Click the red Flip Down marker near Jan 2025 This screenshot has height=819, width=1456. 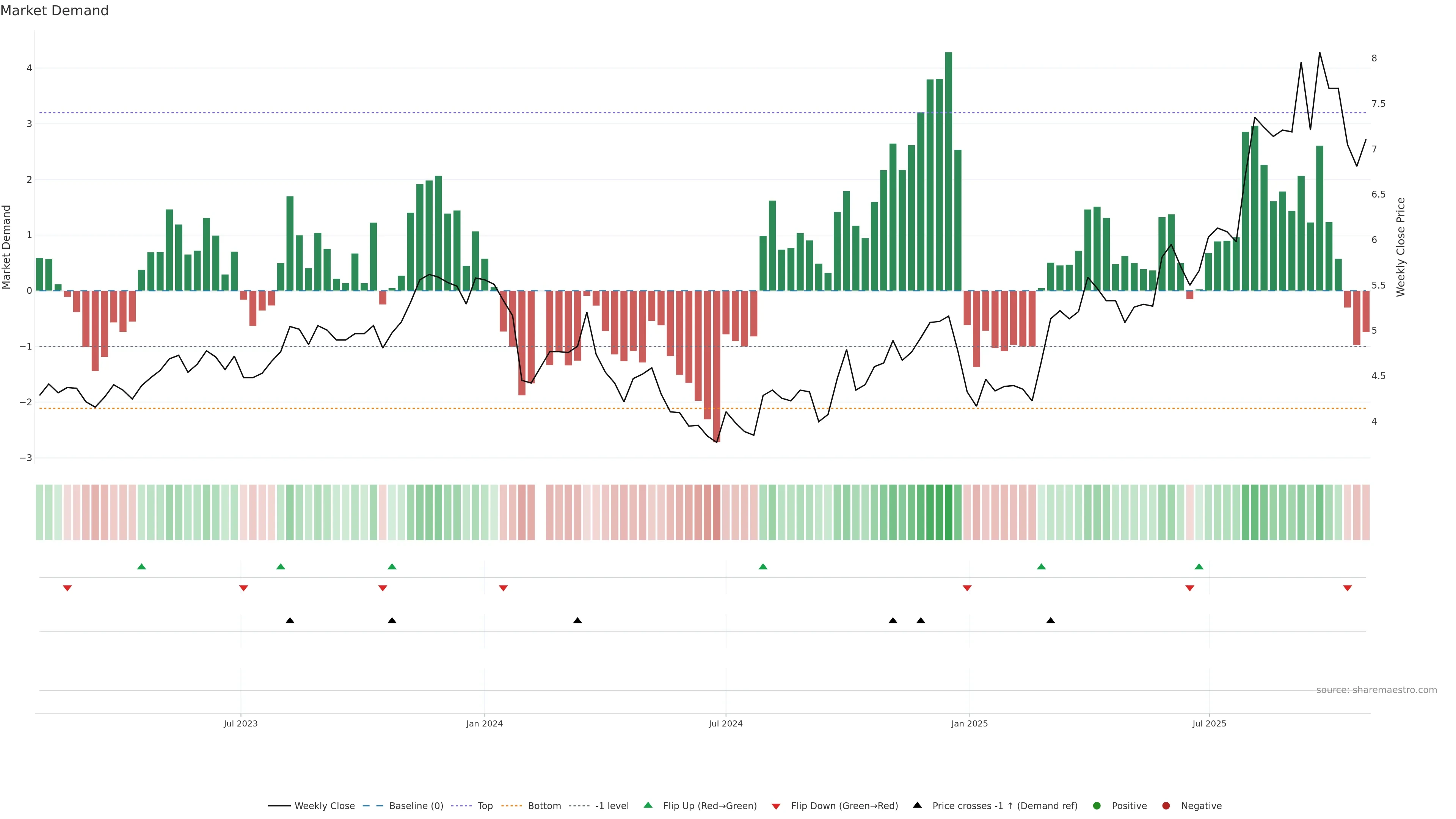pyautogui.click(x=967, y=588)
